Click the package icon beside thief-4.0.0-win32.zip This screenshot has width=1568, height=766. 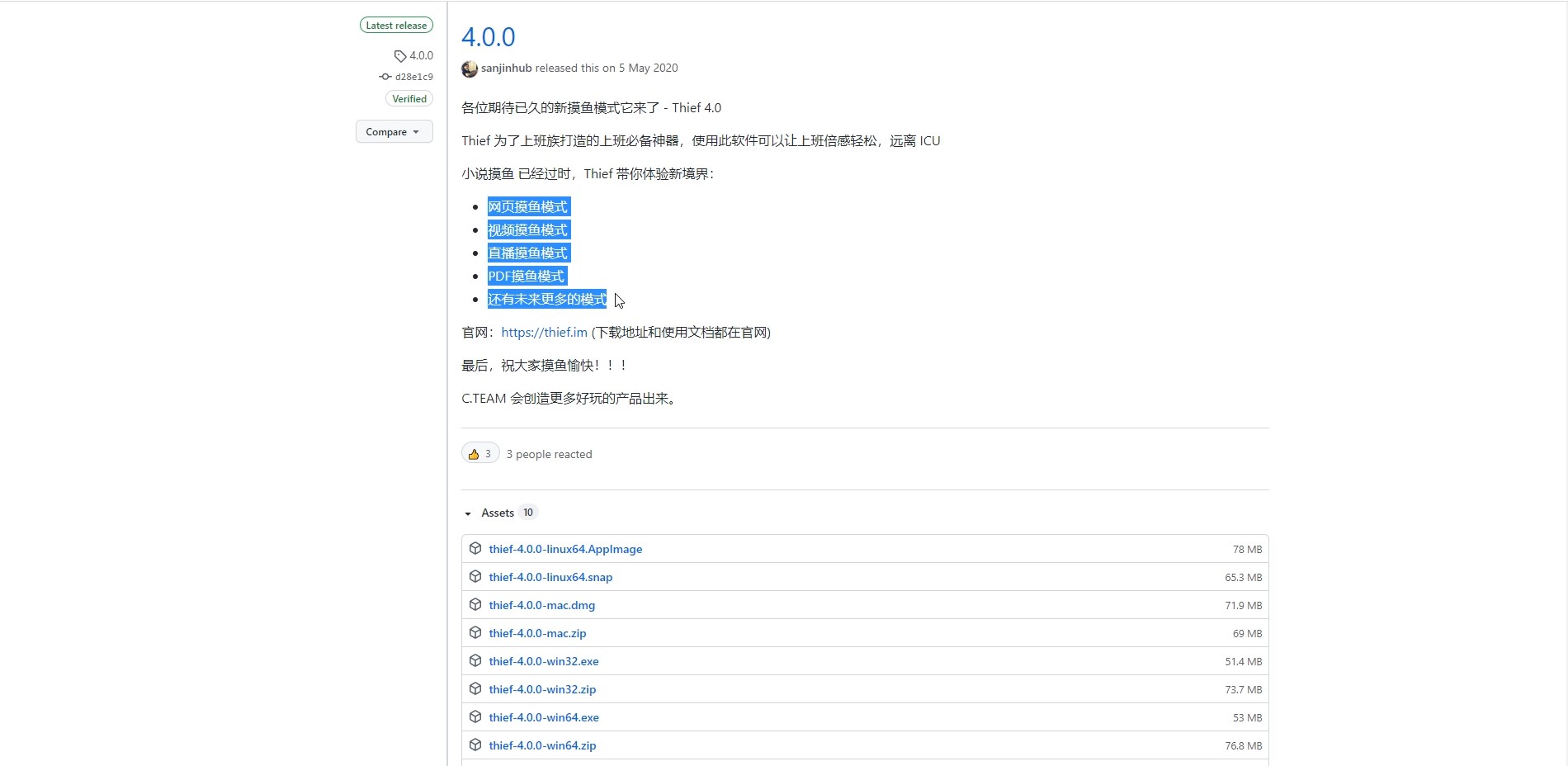475,689
